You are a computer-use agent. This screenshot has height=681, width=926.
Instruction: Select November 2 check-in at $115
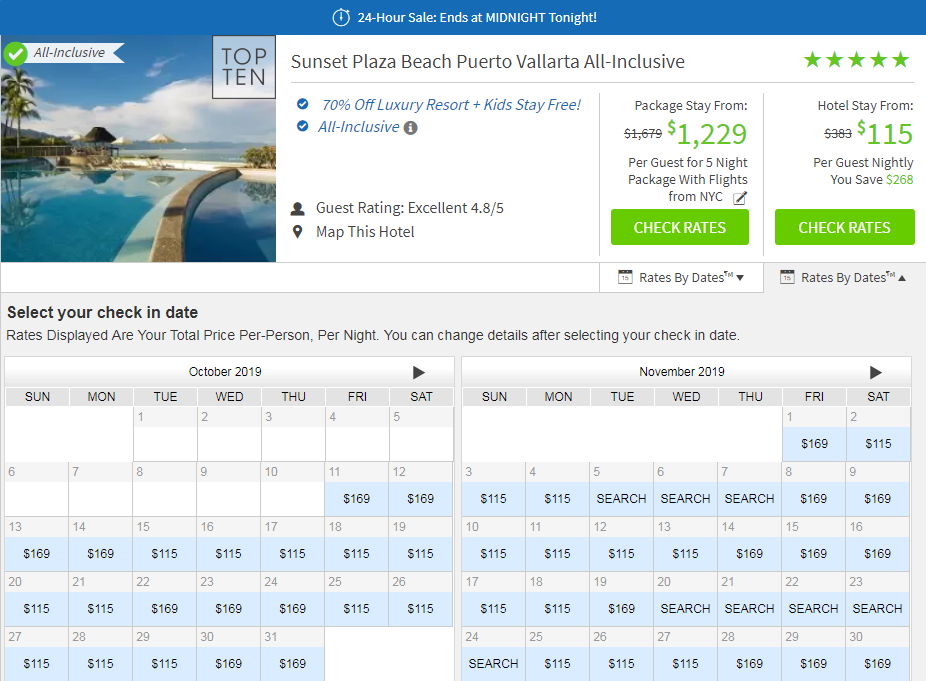[878, 444]
